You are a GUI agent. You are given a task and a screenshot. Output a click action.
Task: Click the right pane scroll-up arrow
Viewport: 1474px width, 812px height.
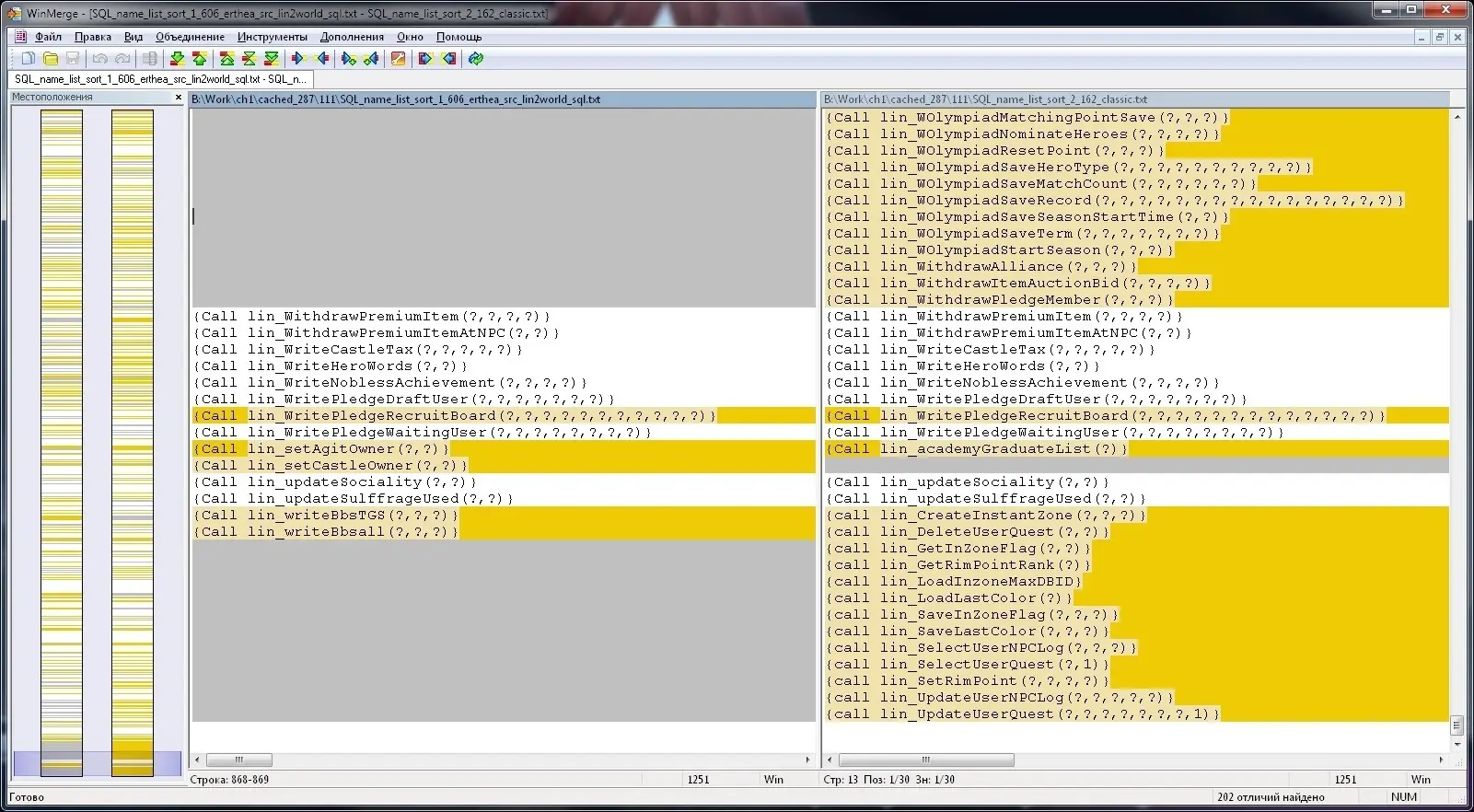pos(1457,117)
